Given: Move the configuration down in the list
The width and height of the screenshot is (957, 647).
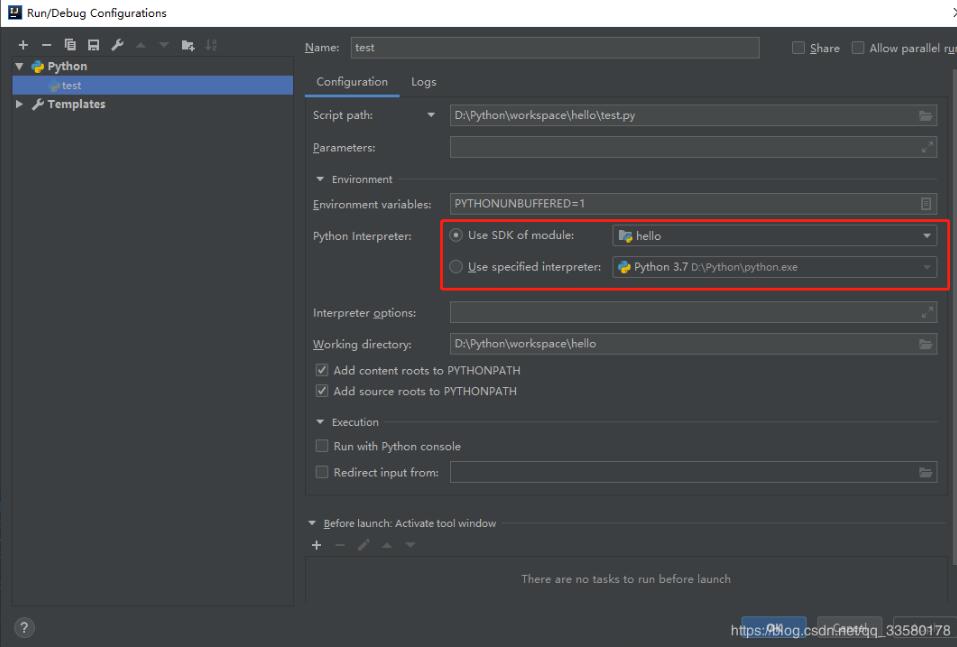Looking at the screenshot, I should click(x=164, y=45).
